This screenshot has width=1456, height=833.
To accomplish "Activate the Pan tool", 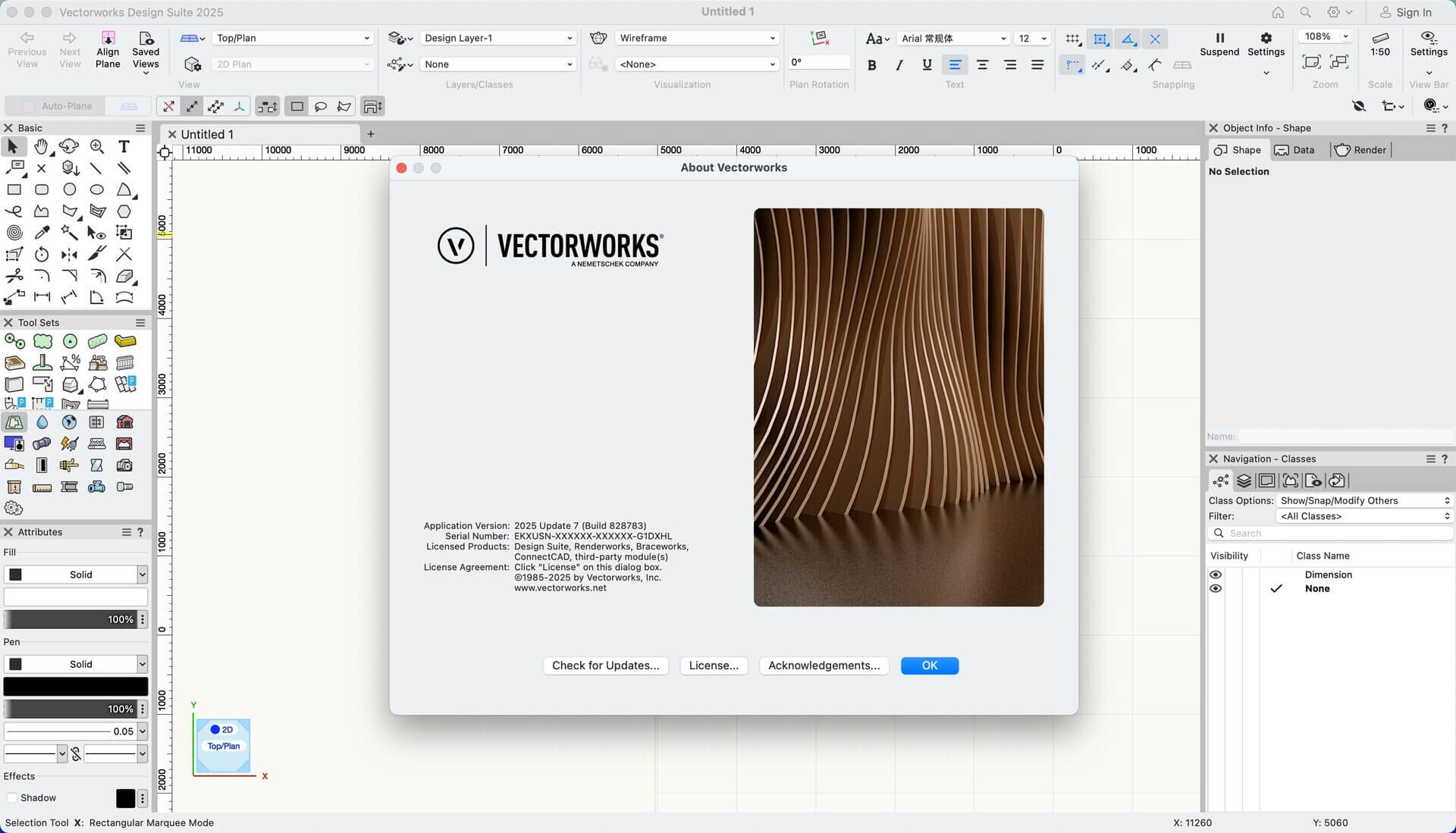I will point(42,146).
